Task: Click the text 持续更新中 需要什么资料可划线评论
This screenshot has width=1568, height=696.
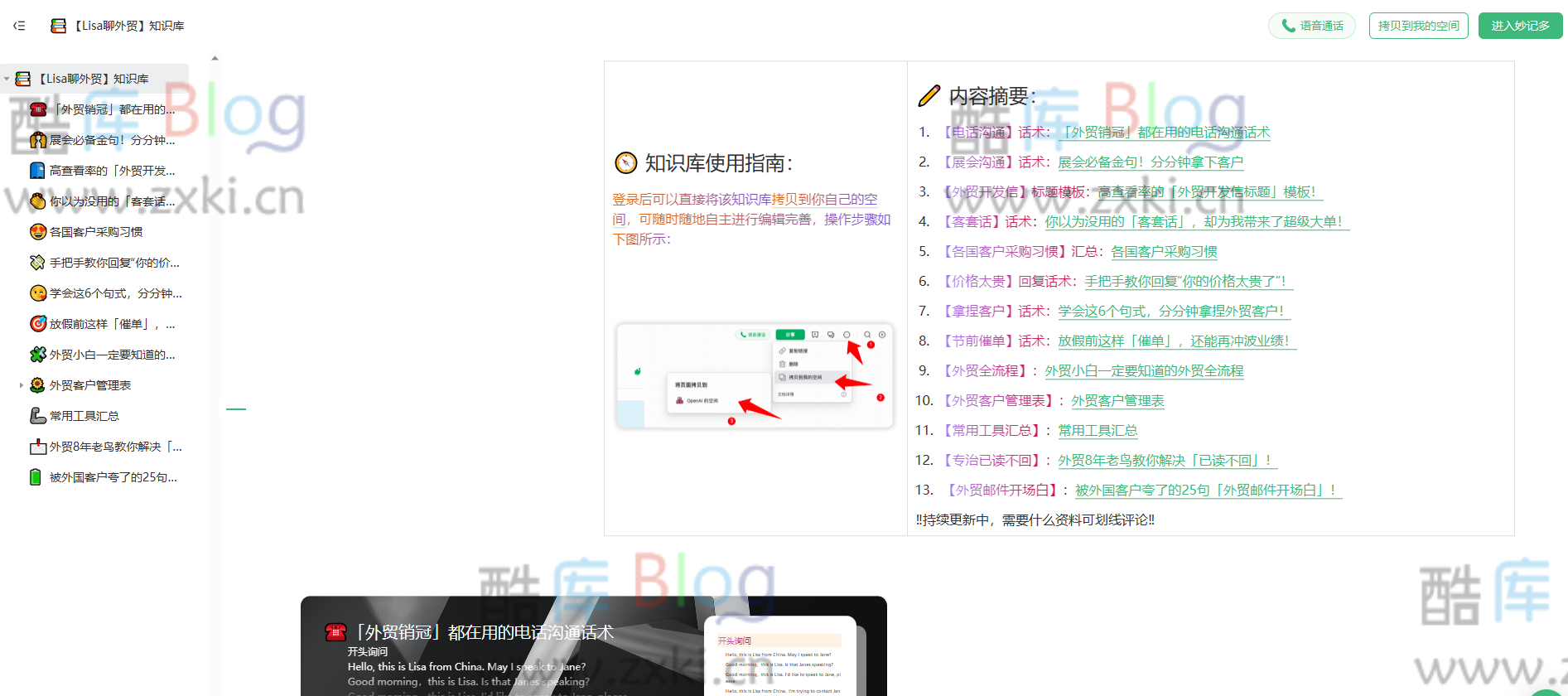Action: 1035,520
